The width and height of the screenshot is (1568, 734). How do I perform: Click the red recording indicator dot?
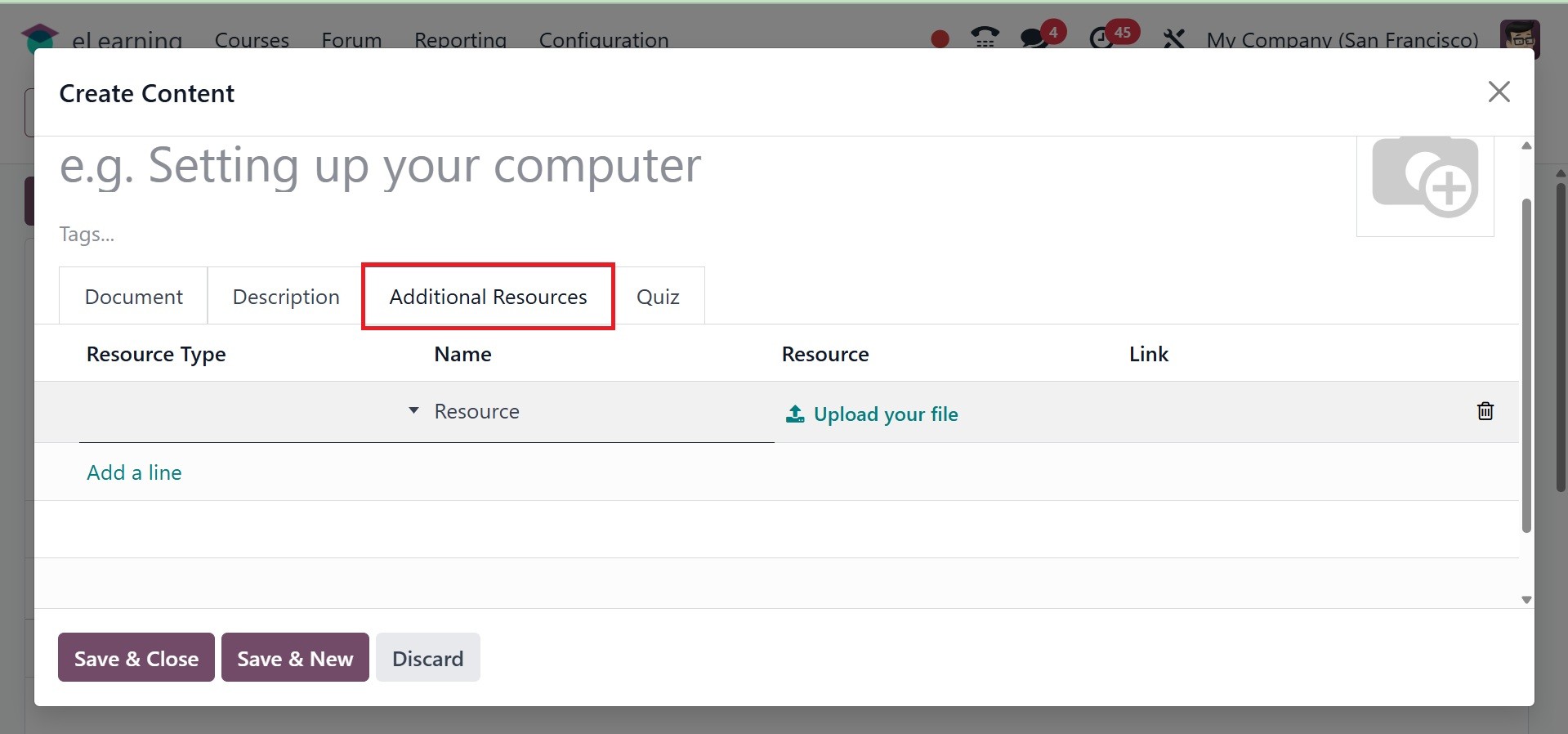940,38
